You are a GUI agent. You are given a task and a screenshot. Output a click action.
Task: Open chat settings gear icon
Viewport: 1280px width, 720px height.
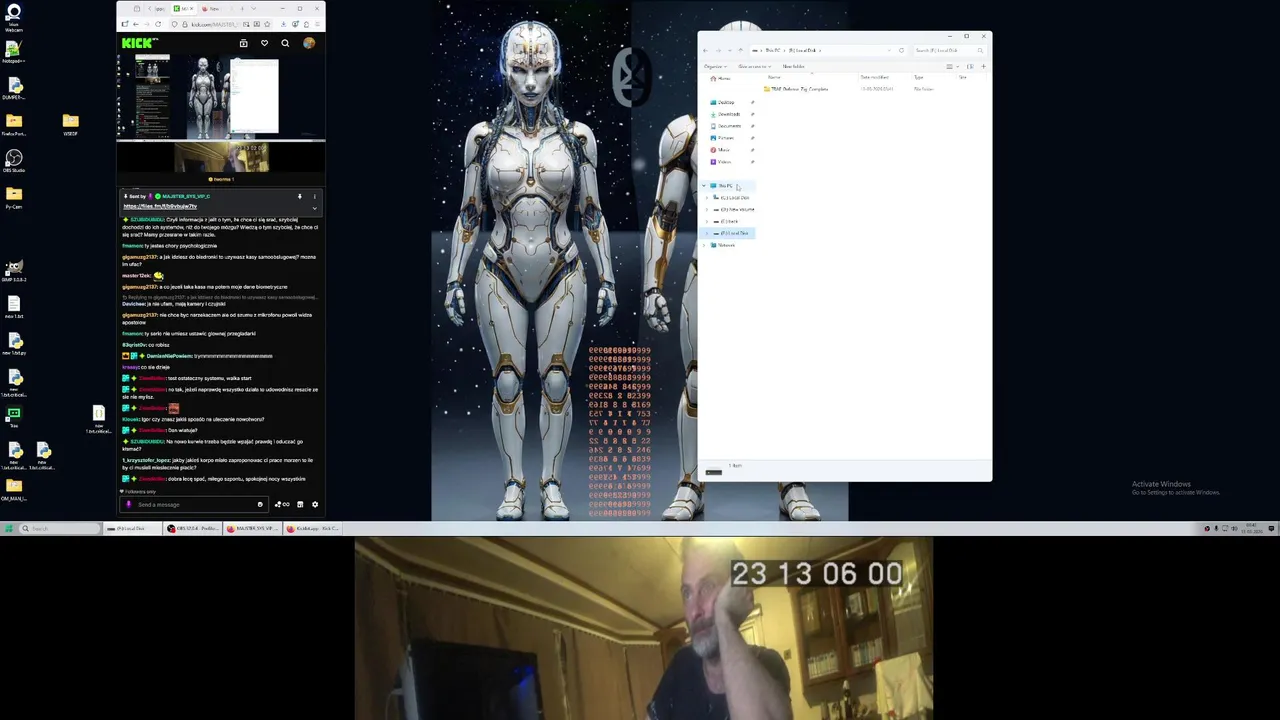coord(315,504)
